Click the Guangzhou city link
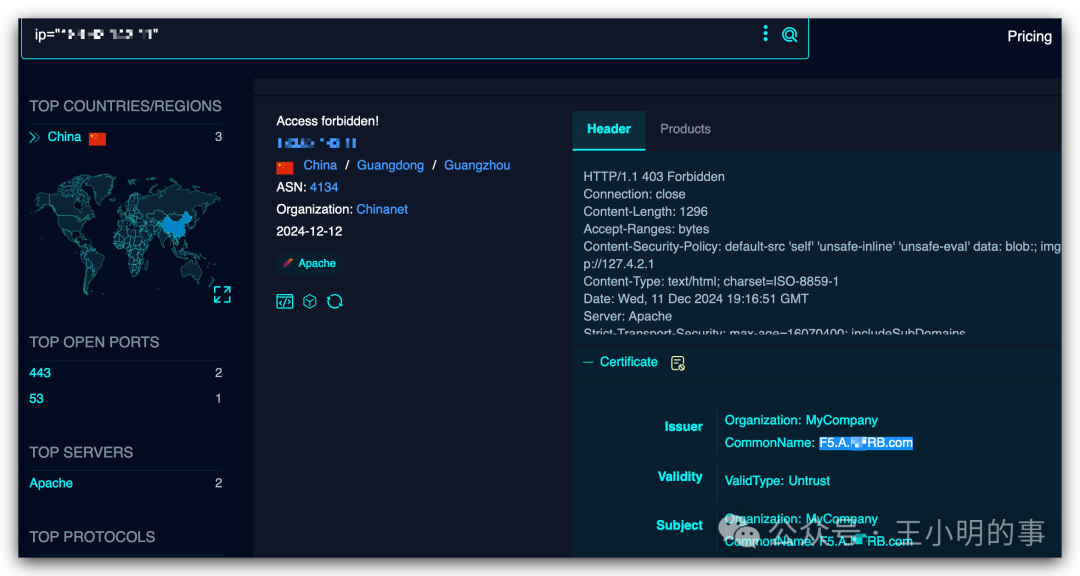The image size is (1080, 576). (x=477, y=165)
